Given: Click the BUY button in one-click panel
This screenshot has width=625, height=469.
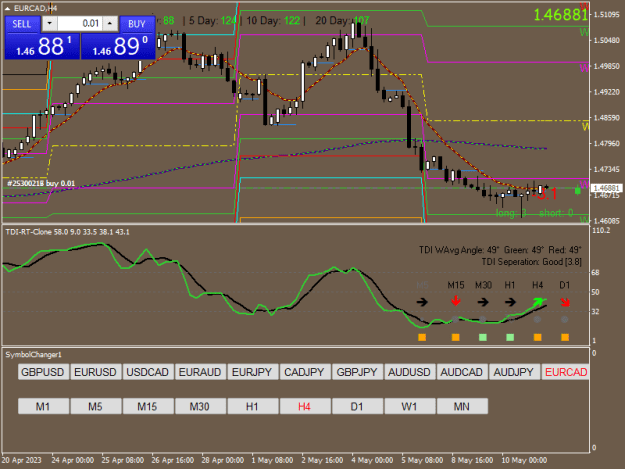Looking at the screenshot, I should click(137, 24).
